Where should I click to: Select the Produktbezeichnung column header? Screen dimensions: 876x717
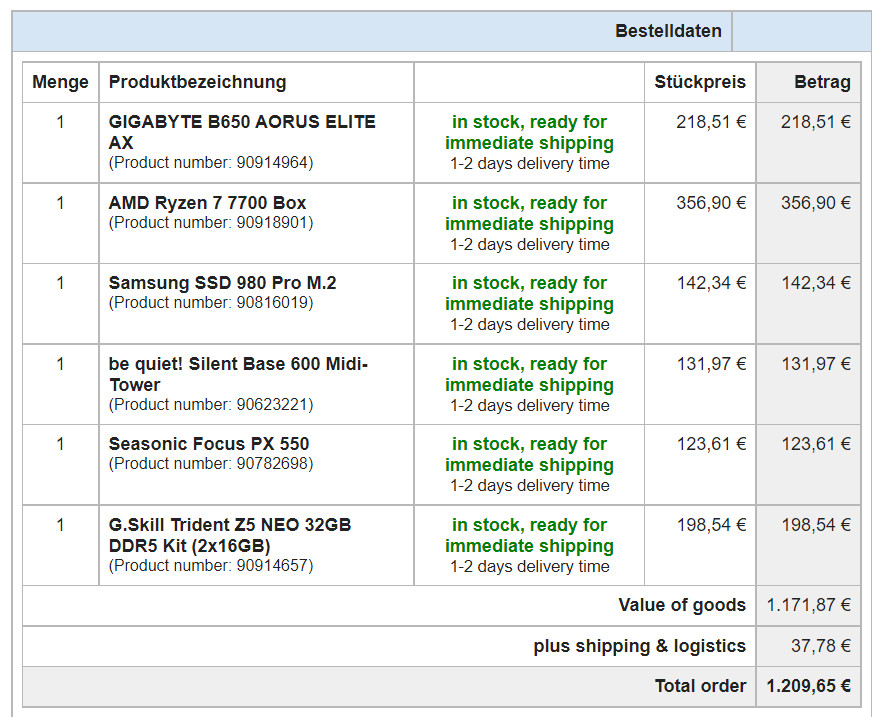pyautogui.click(x=197, y=82)
